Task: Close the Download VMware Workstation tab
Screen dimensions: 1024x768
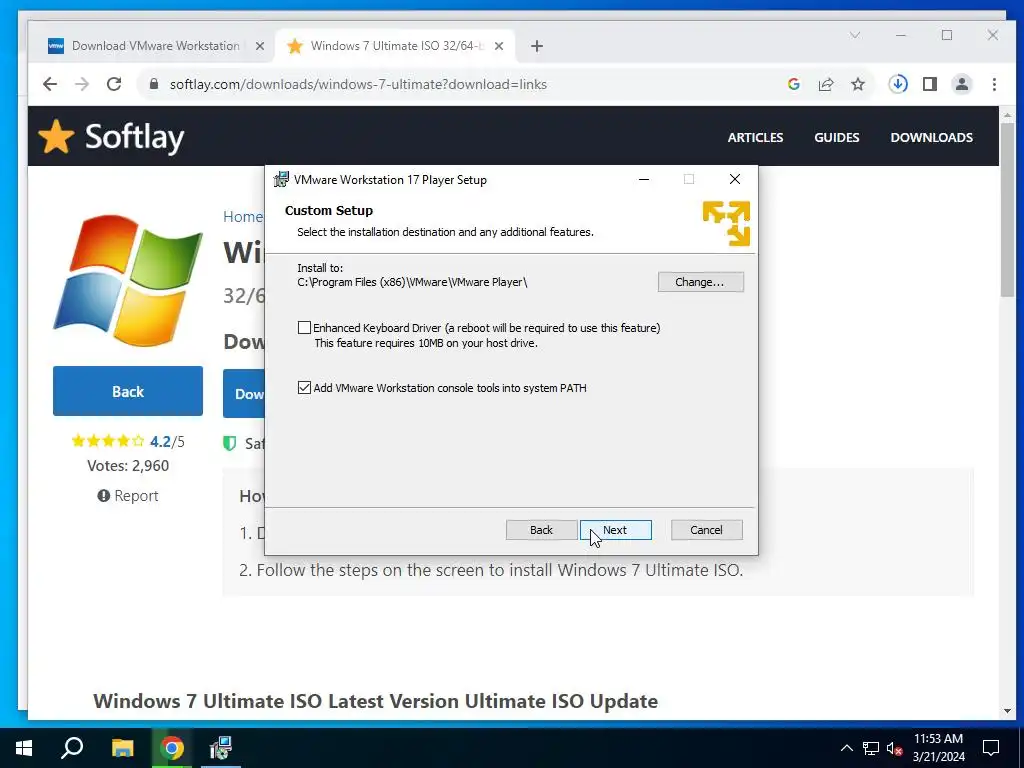Action: (x=259, y=46)
